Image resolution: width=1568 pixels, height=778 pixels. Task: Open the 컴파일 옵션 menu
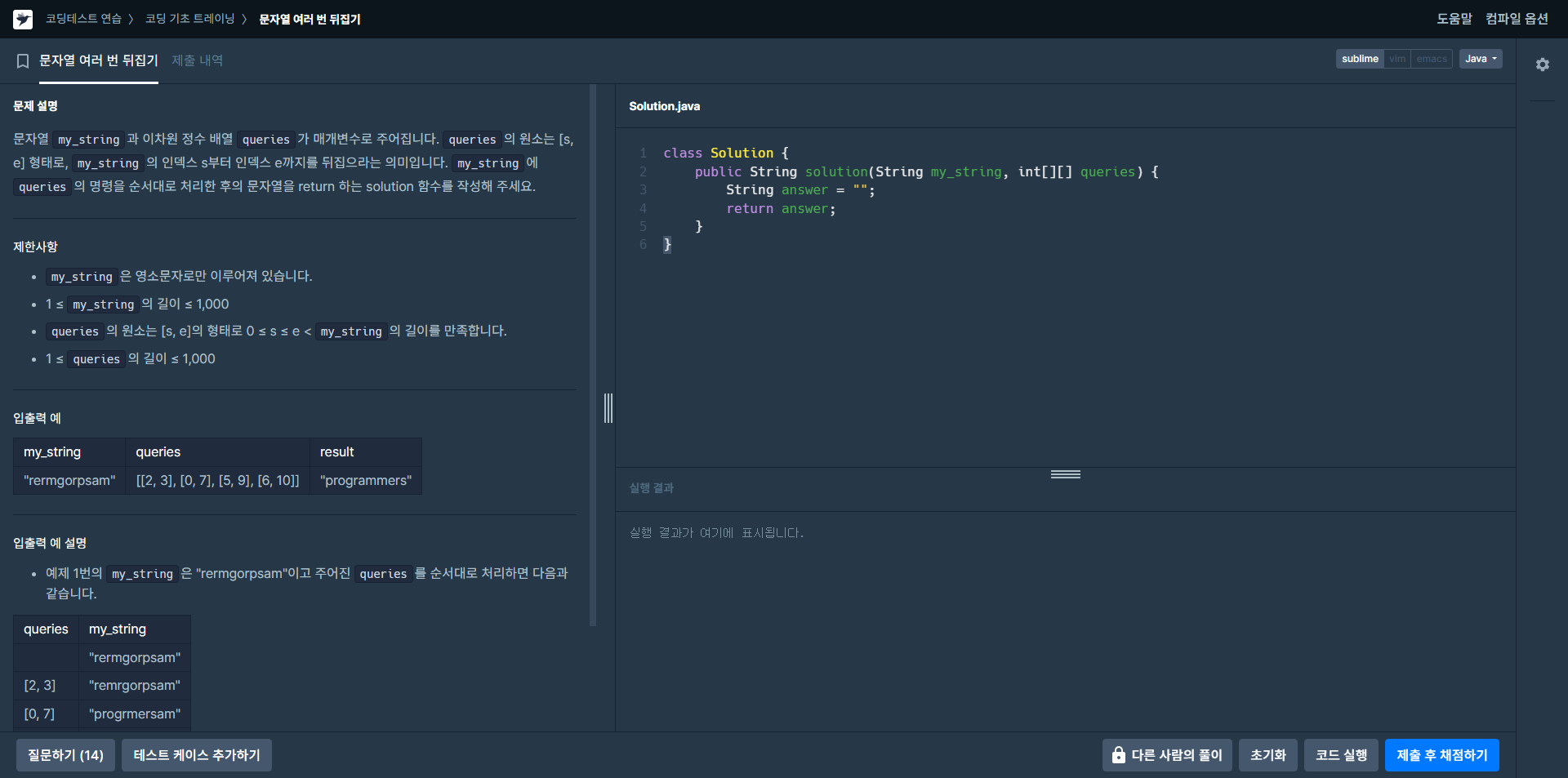(1517, 19)
